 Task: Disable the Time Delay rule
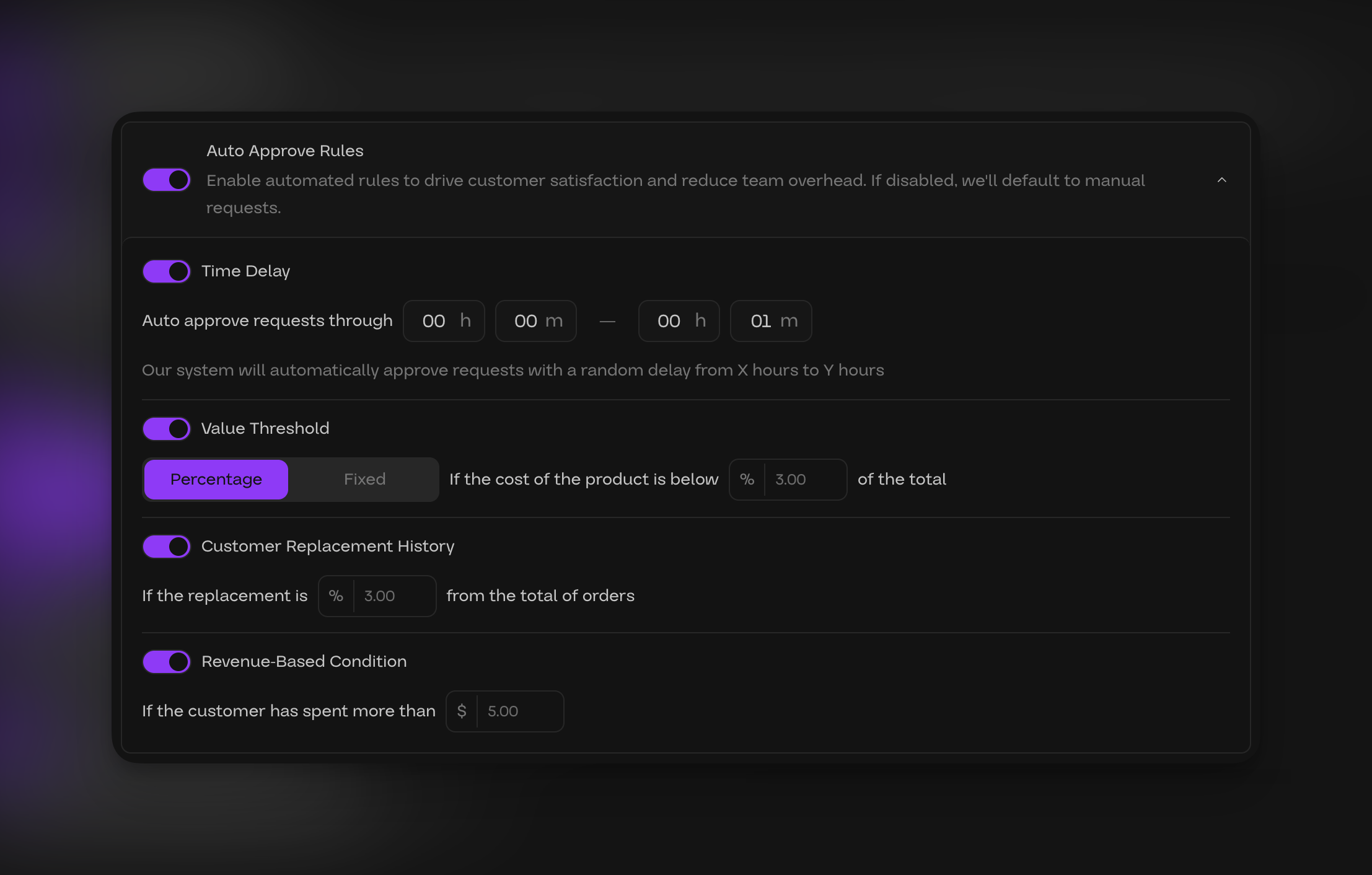pyautogui.click(x=166, y=271)
